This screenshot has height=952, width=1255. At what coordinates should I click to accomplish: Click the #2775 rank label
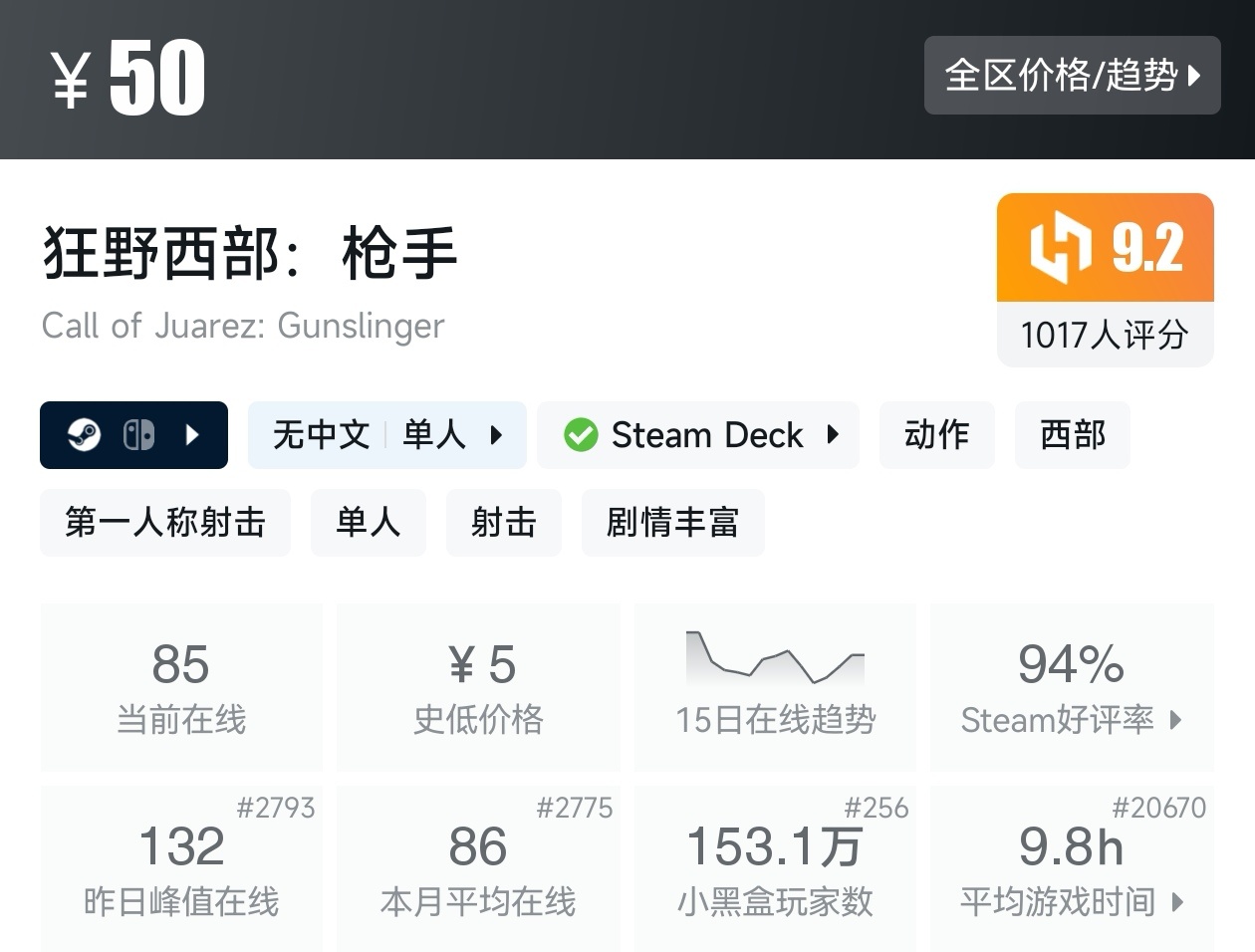(x=574, y=808)
